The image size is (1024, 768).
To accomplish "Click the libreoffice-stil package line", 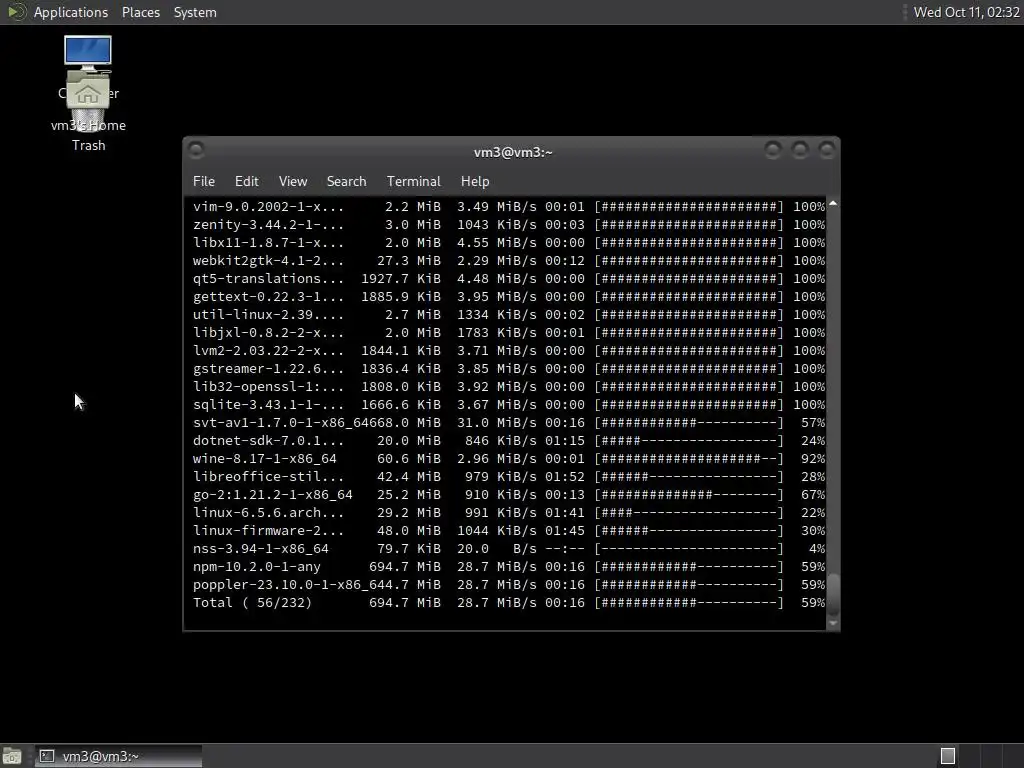I will click(x=509, y=477).
